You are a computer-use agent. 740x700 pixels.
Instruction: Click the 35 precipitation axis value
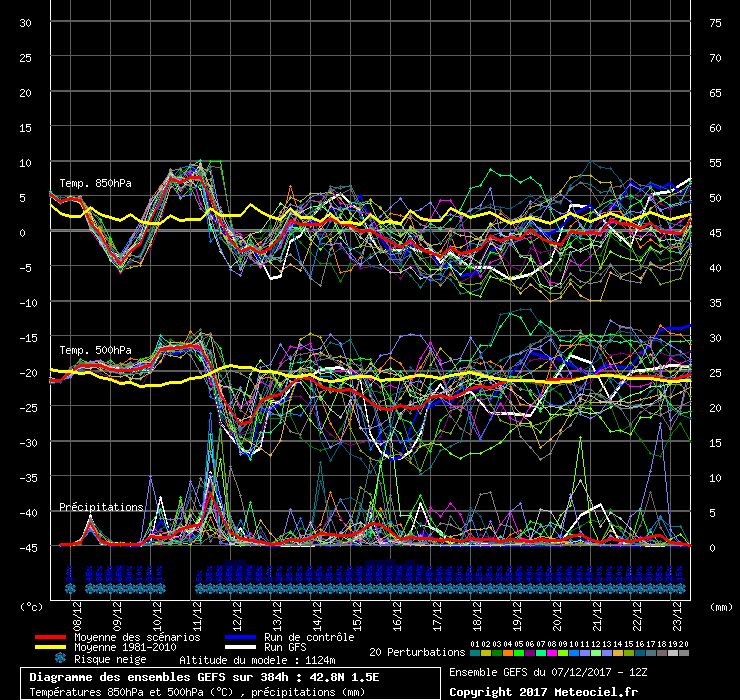tap(715, 303)
